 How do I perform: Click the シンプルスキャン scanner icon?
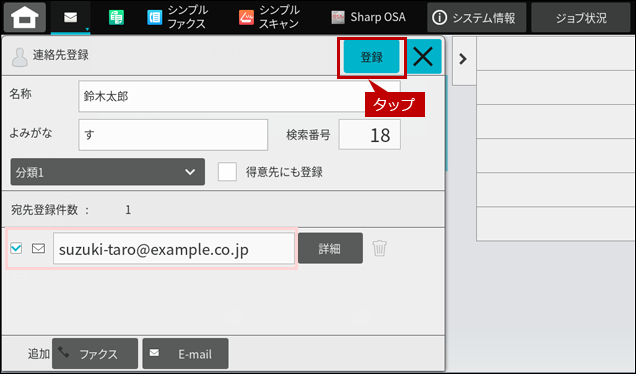[x=246, y=17]
